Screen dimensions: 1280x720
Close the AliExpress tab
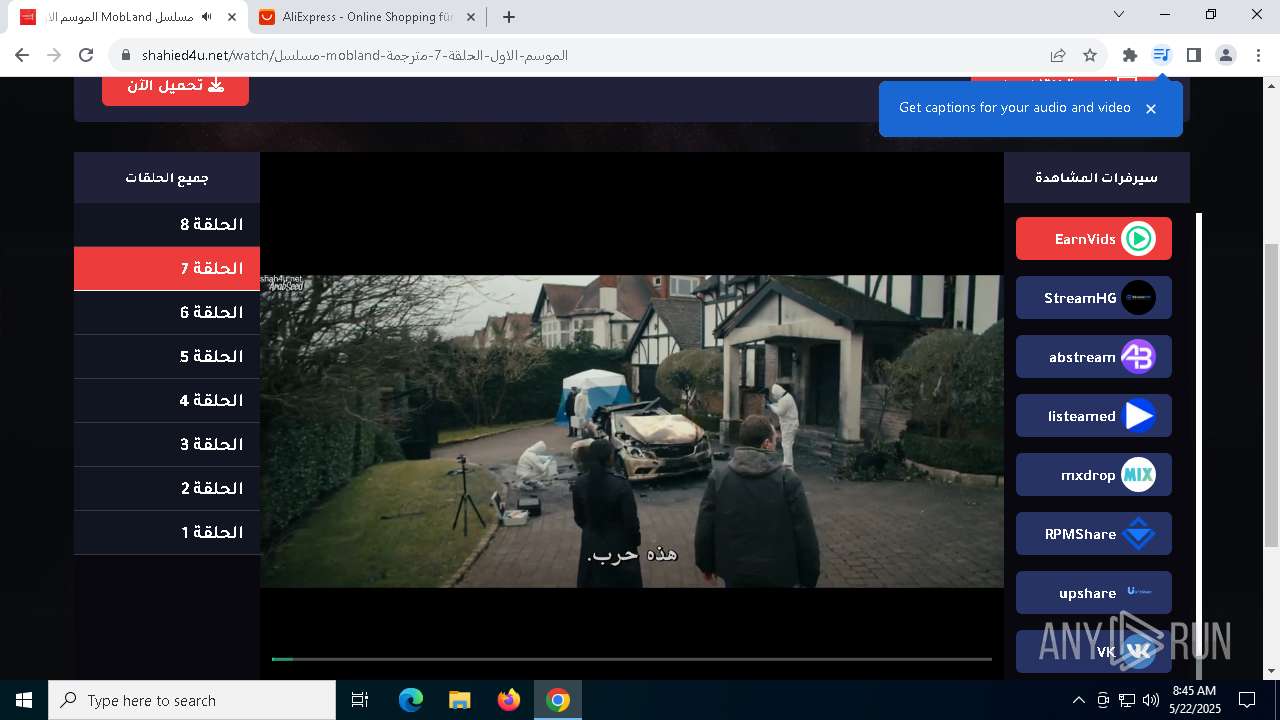(x=471, y=17)
